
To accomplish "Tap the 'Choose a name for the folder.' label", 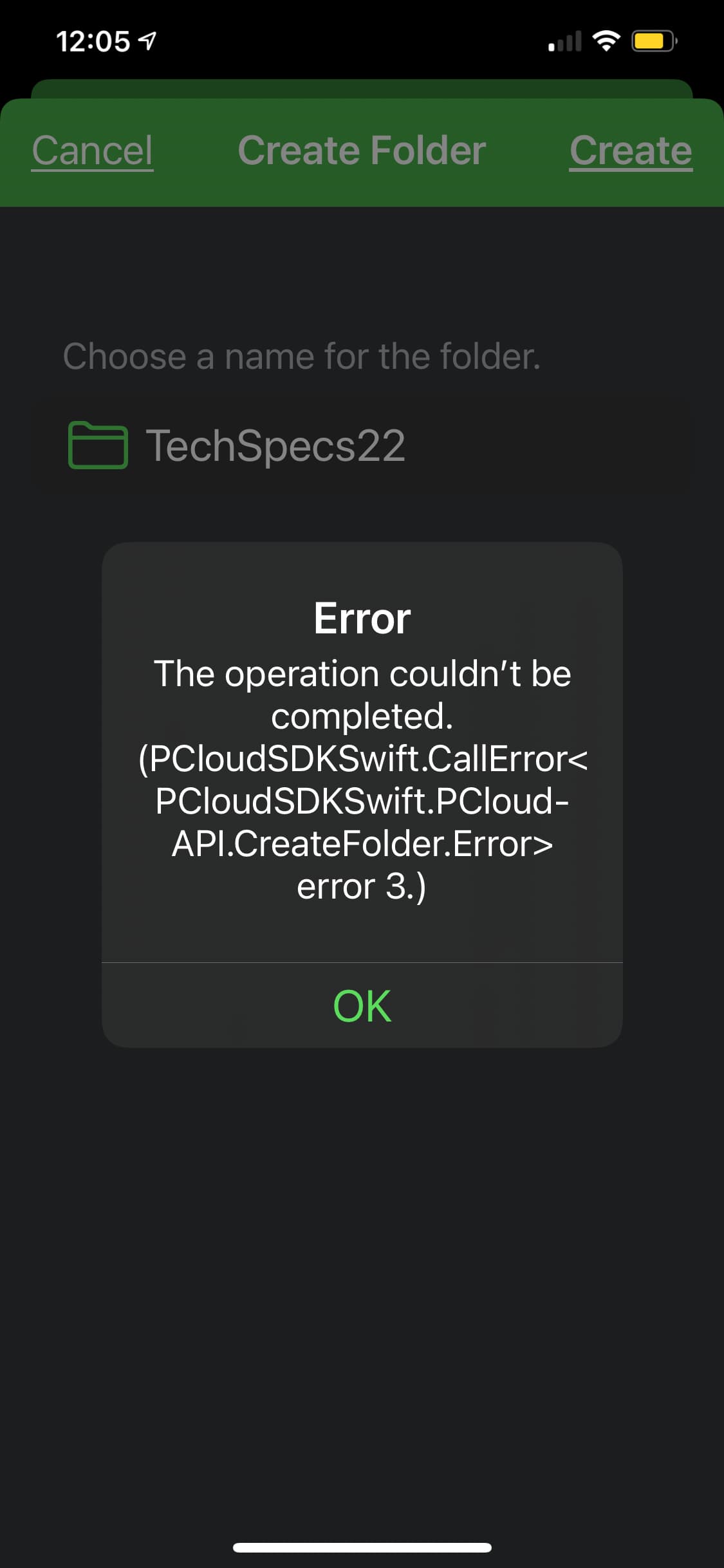I will click(302, 356).
